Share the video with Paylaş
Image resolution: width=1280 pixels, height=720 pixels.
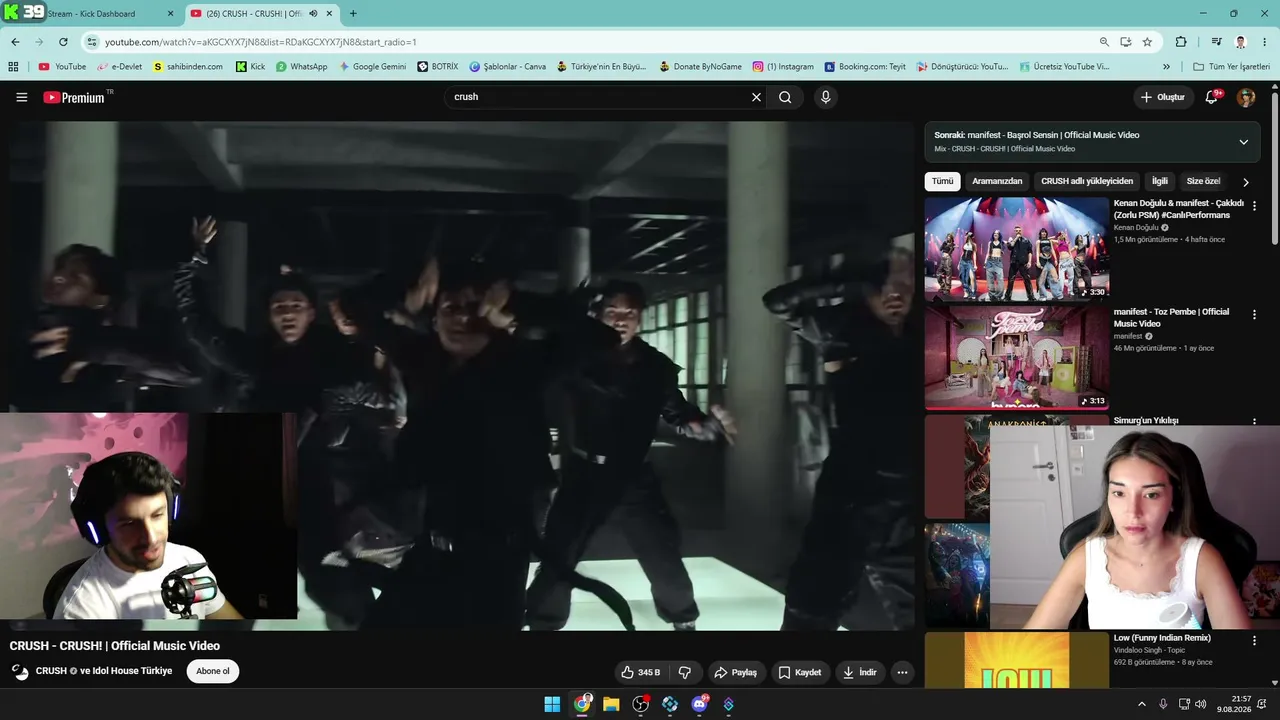[735, 672]
